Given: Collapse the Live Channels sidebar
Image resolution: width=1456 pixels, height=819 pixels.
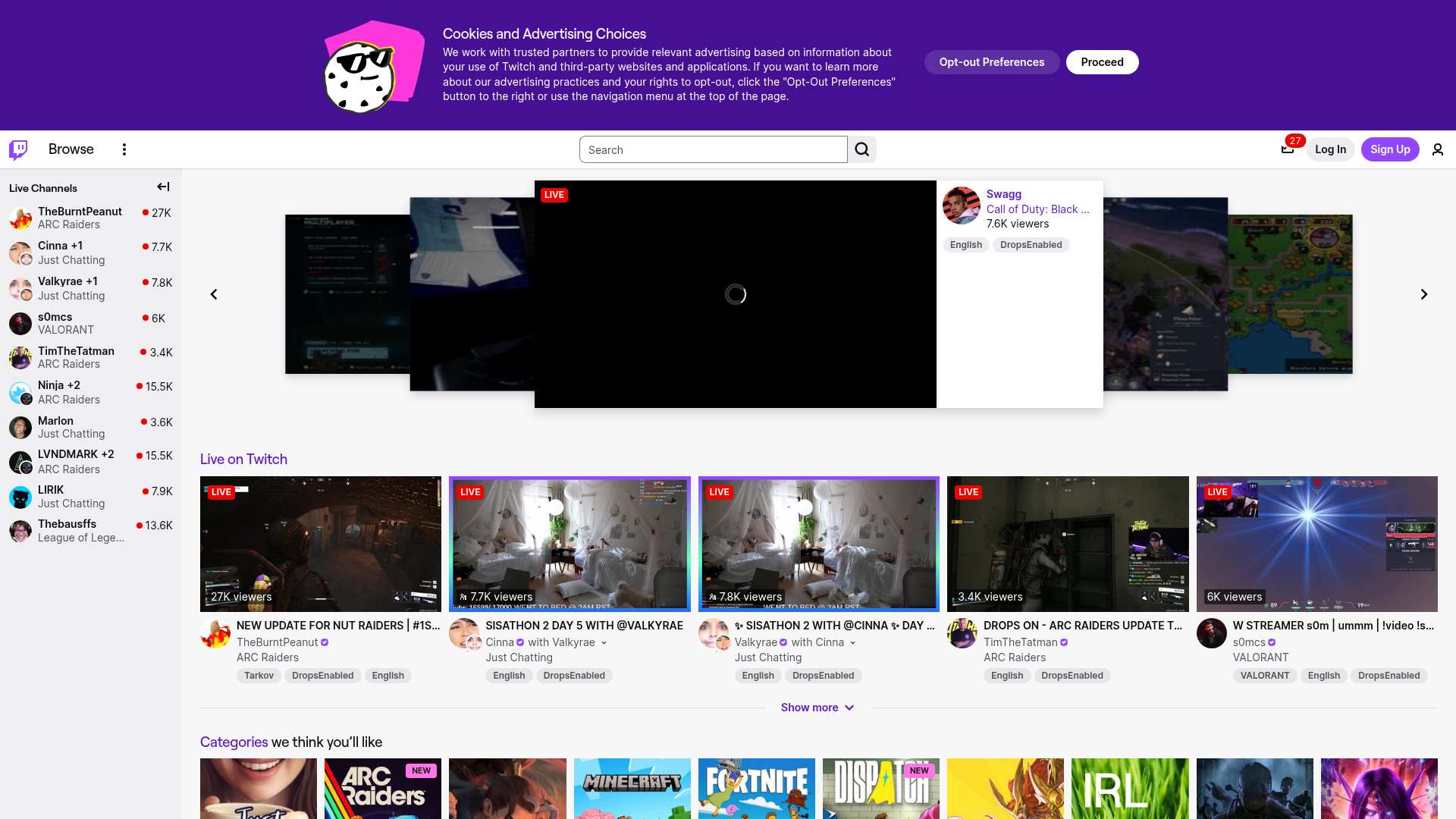Looking at the screenshot, I should click(162, 187).
